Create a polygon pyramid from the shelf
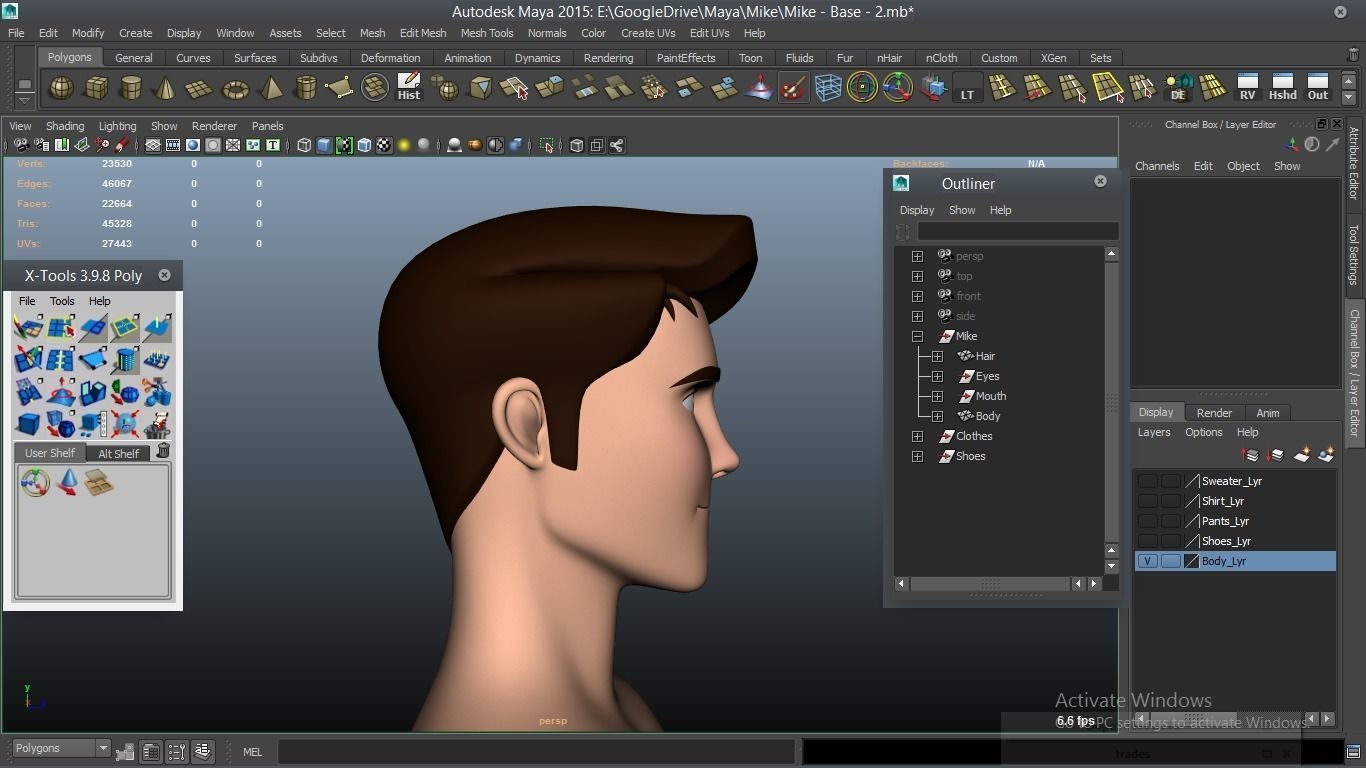 [270, 88]
